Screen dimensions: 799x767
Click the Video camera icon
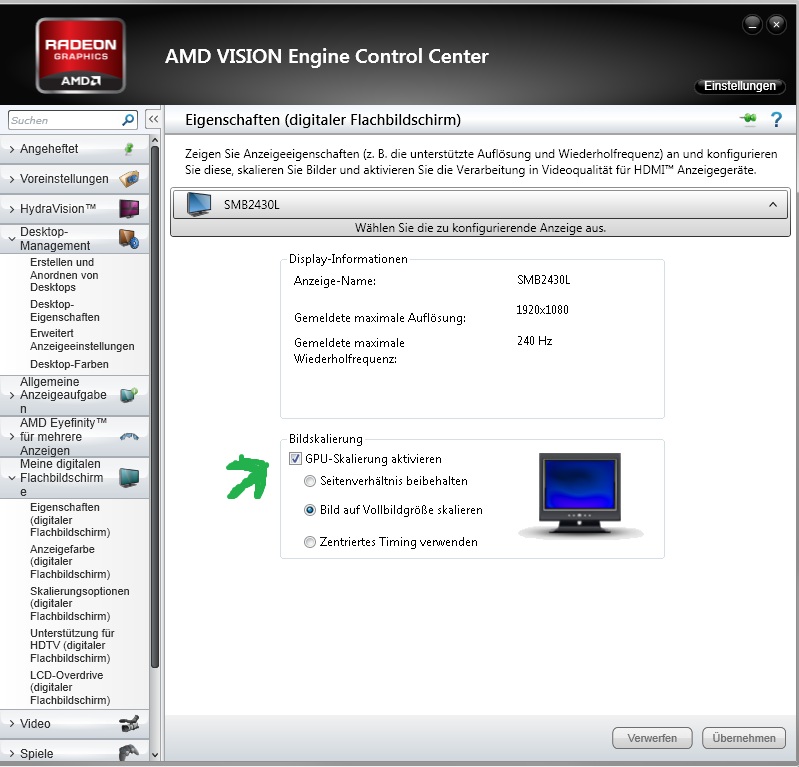click(x=129, y=724)
